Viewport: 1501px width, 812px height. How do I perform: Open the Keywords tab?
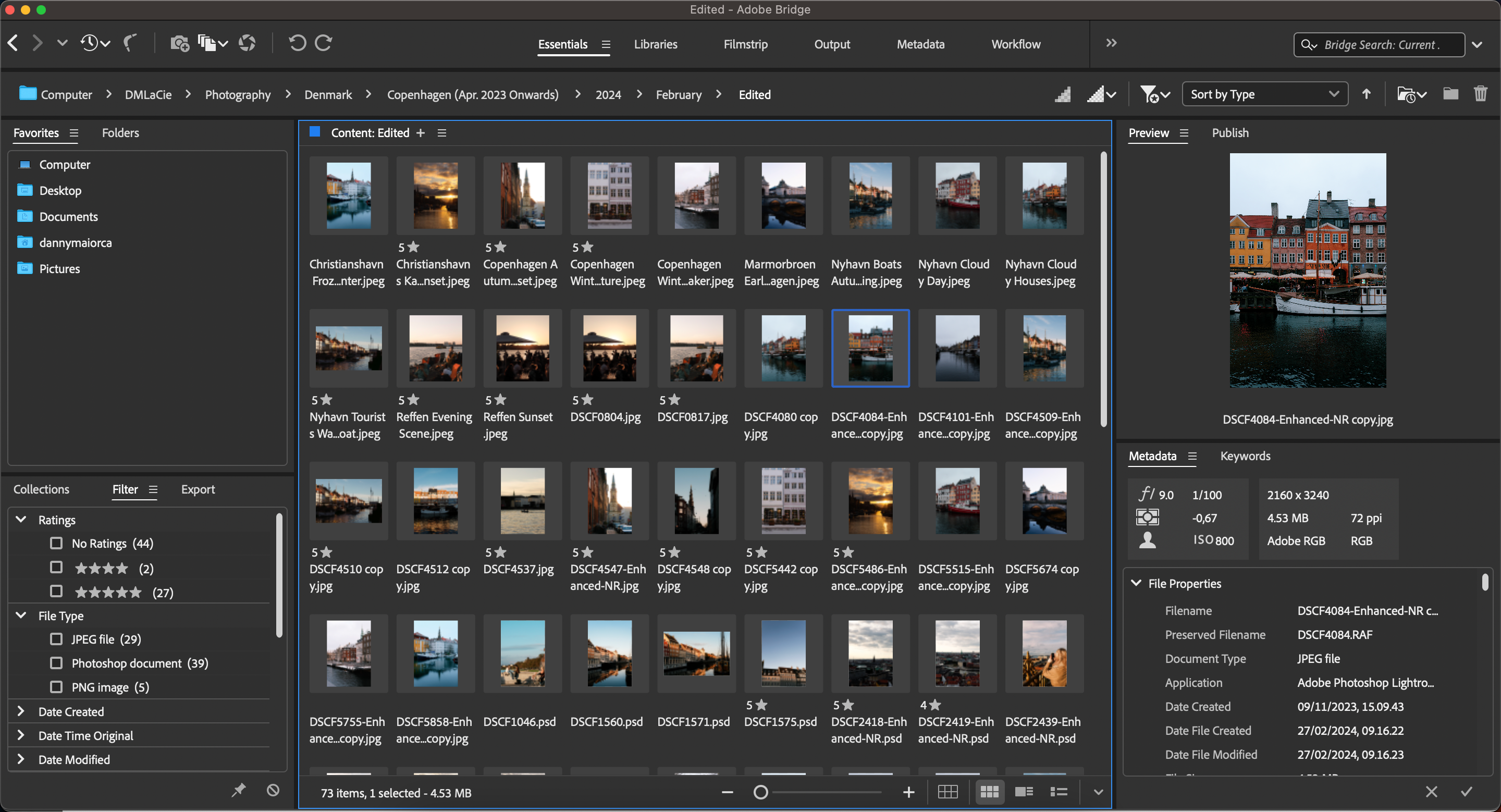tap(1245, 456)
